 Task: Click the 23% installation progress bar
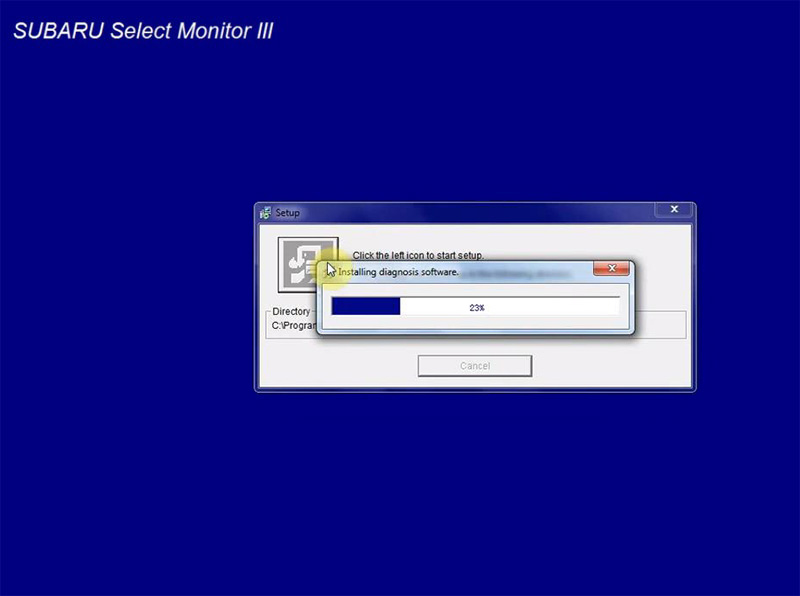tap(476, 306)
